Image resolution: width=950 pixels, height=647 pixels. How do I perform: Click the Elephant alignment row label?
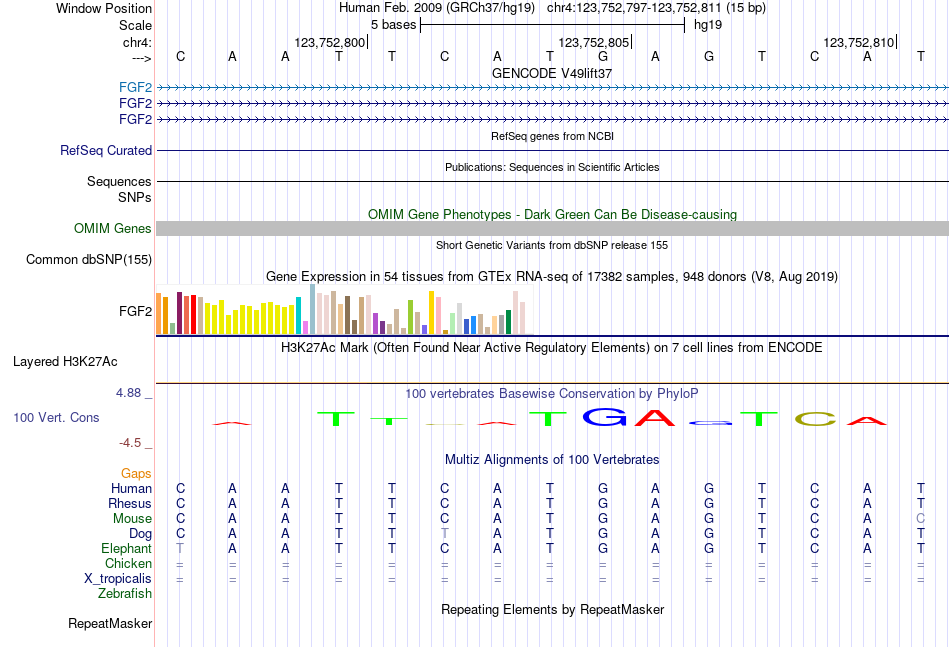click(127, 549)
